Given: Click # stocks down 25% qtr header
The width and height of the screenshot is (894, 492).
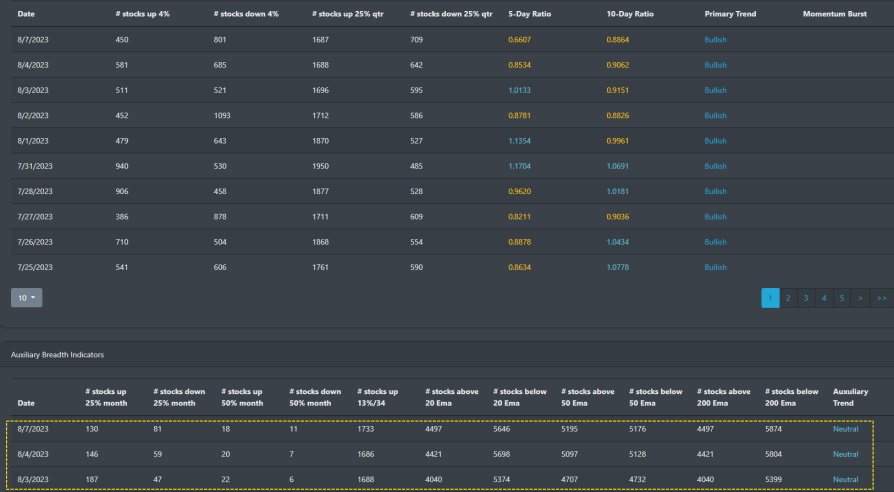Looking at the screenshot, I should tap(451, 14).
